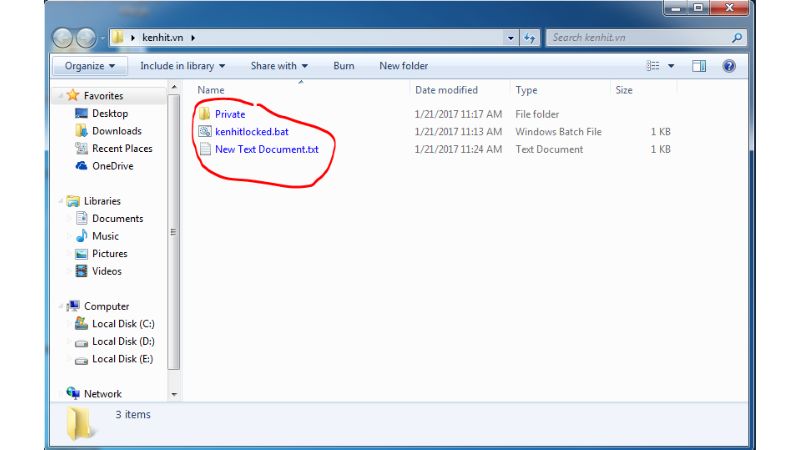This screenshot has width=800, height=450.
Task: Collapse the Computer group
Action: coord(61,306)
